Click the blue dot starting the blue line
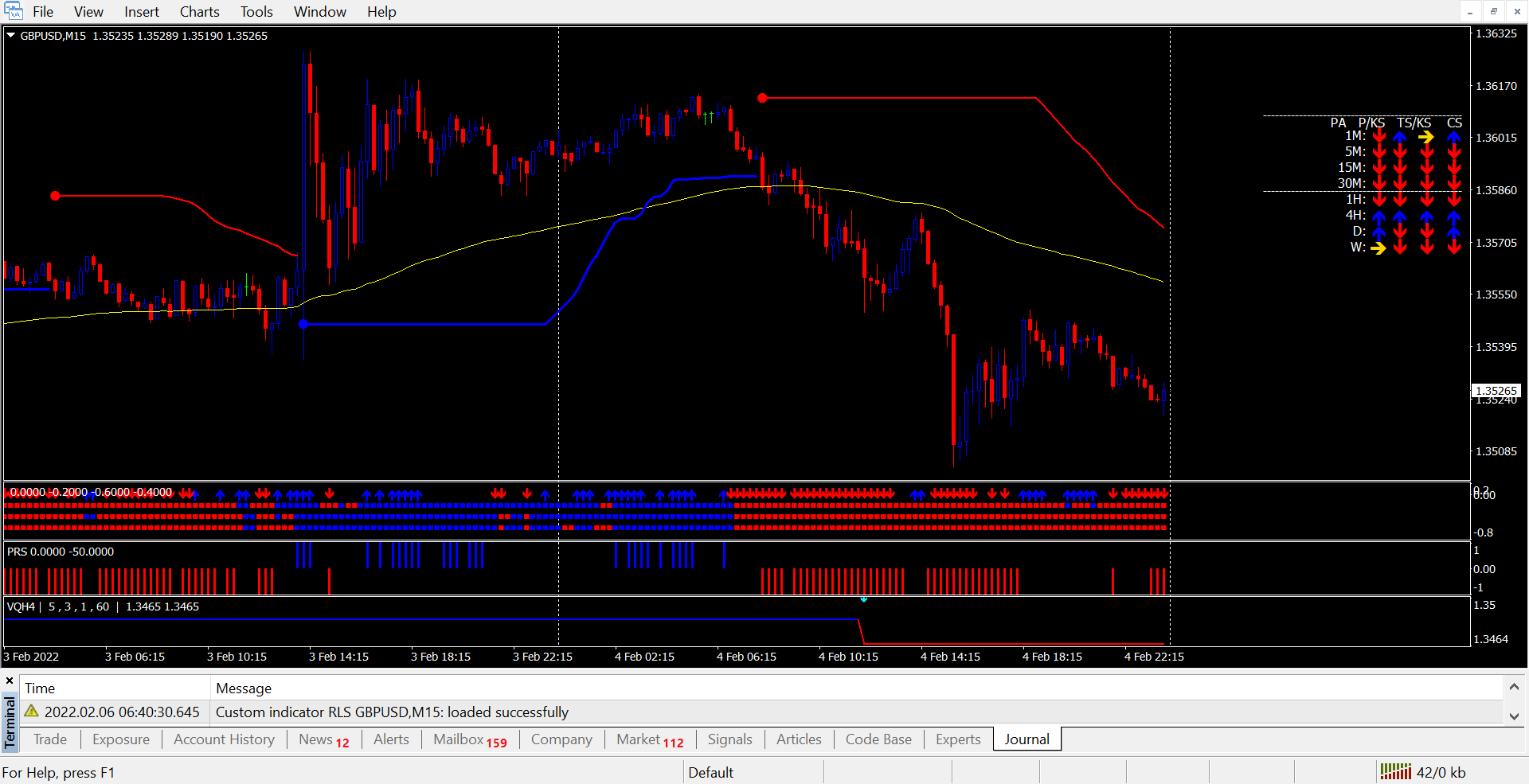Viewport: 1529px width, 784px height. (303, 324)
